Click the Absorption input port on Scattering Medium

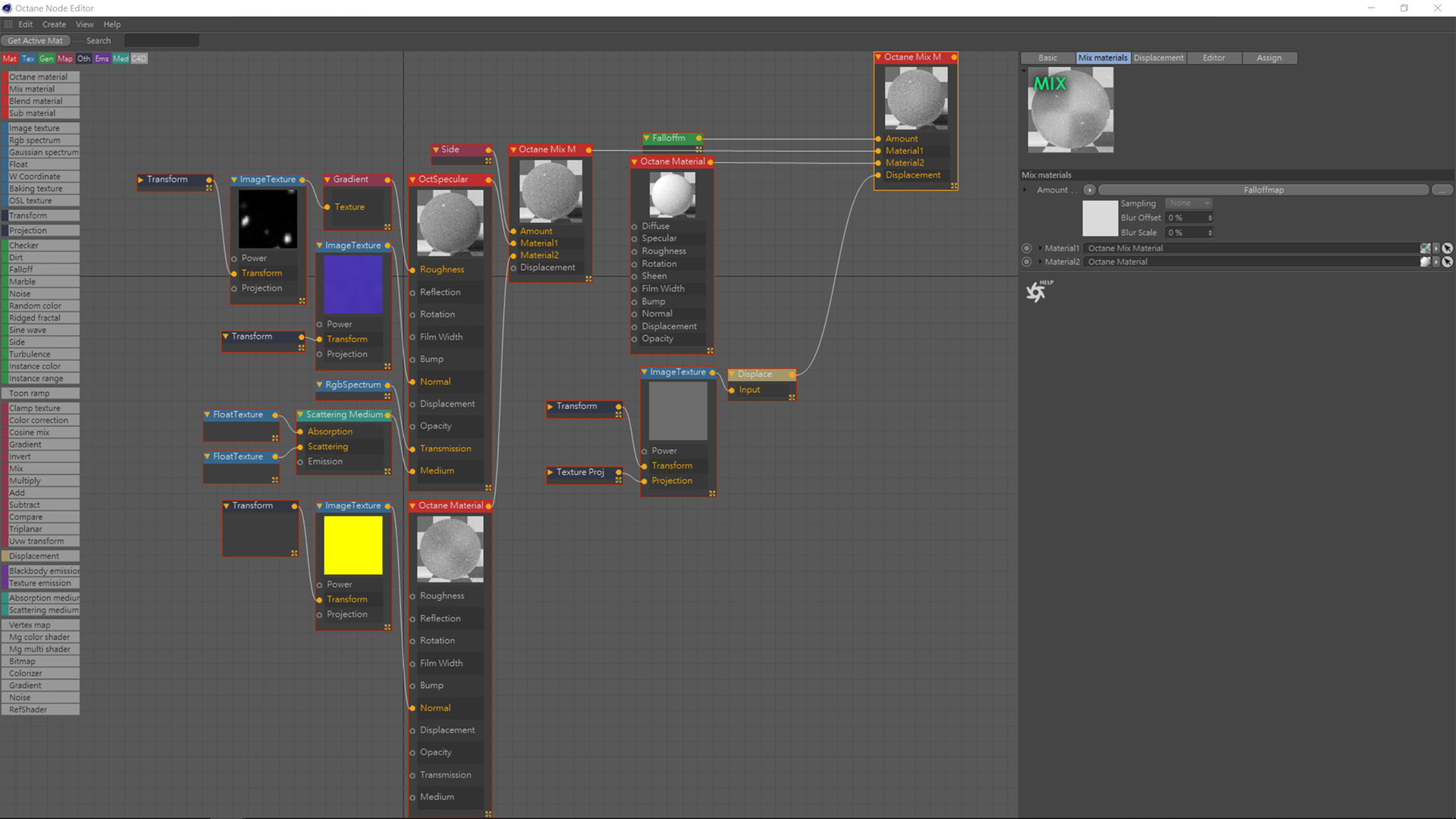click(300, 431)
